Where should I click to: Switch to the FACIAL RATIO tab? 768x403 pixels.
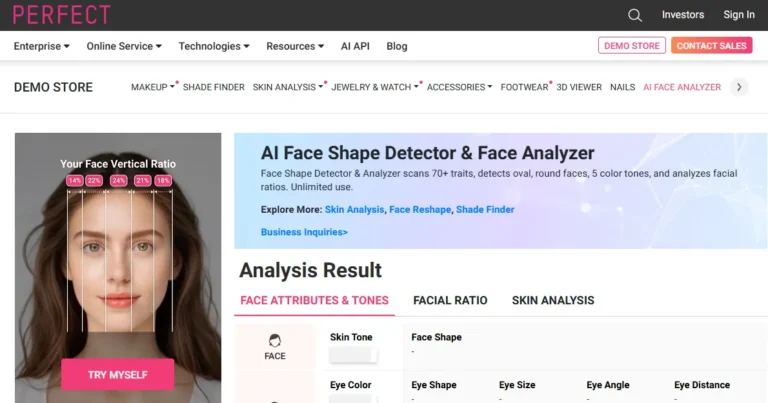[x=450, y=300]
